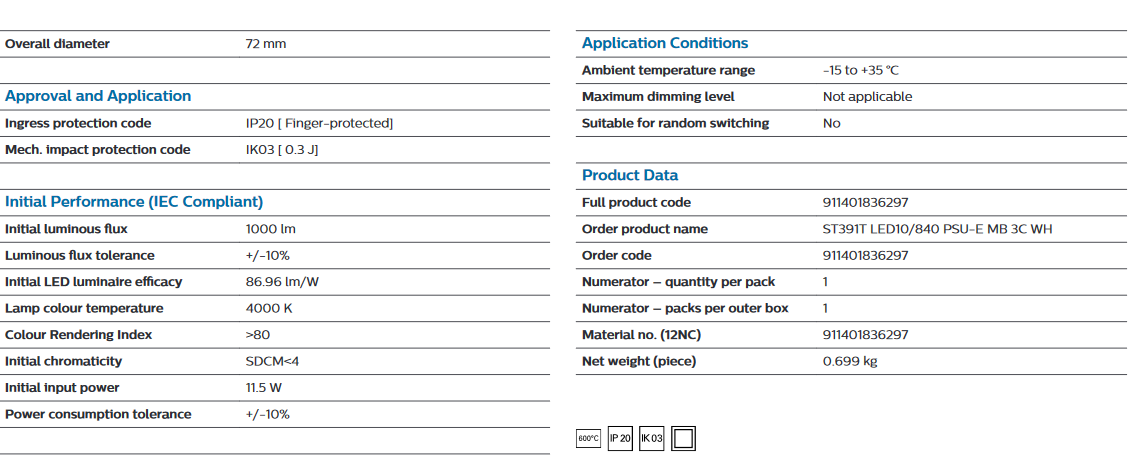This screenshot has height=472, width=1130.
Task: Click the Net weight 0.699 kg value
Action: (x=850, y=362)
